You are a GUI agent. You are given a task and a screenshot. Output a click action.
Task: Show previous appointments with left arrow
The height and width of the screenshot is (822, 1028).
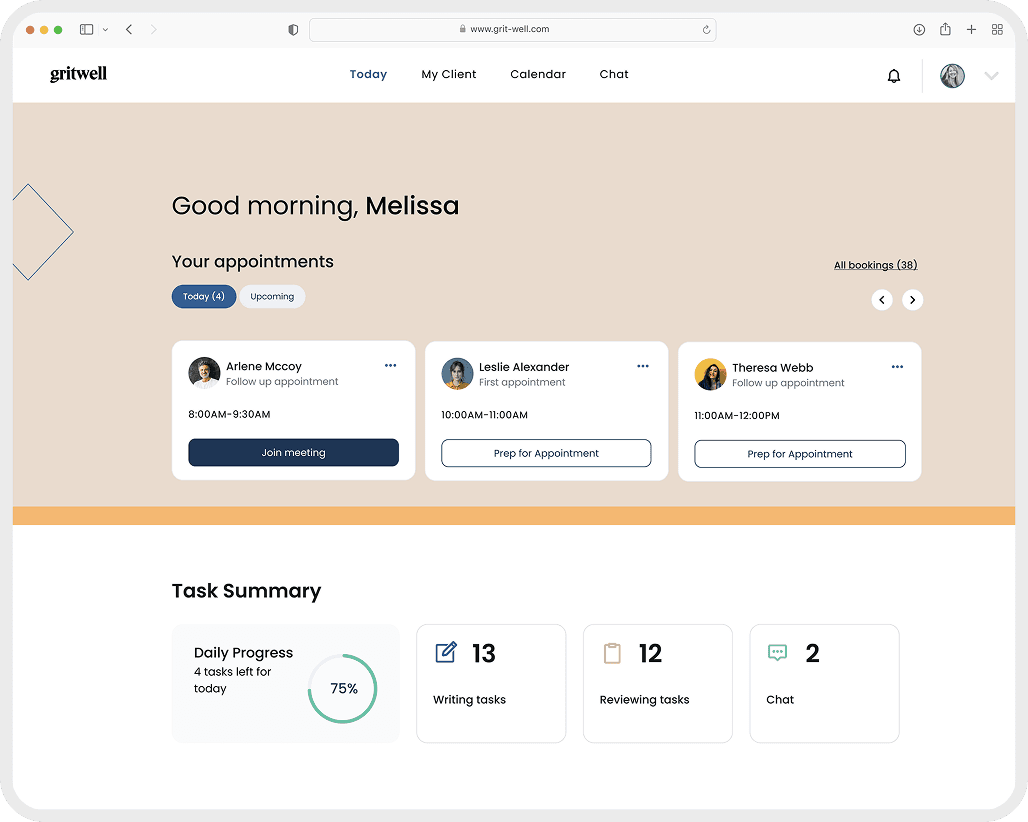882,300
